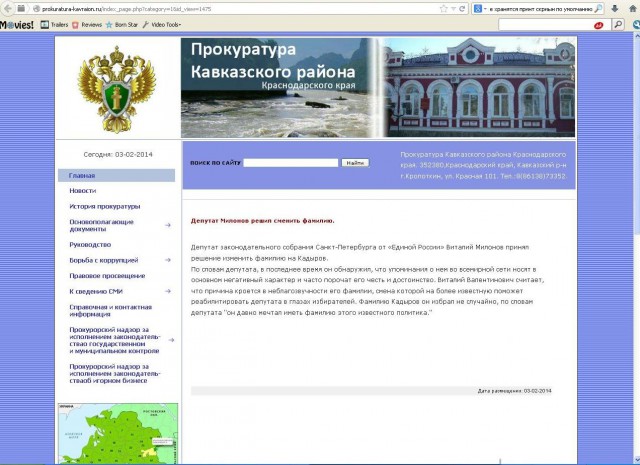Click the browser search magnifier icon

(x=598, y=9)
